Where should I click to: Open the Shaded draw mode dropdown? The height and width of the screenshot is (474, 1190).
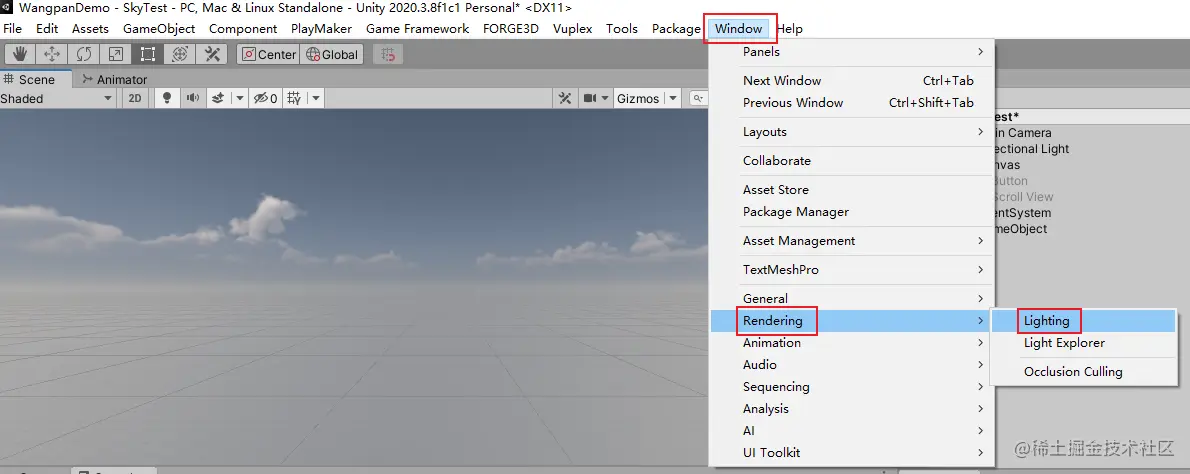tap(57, 99)
